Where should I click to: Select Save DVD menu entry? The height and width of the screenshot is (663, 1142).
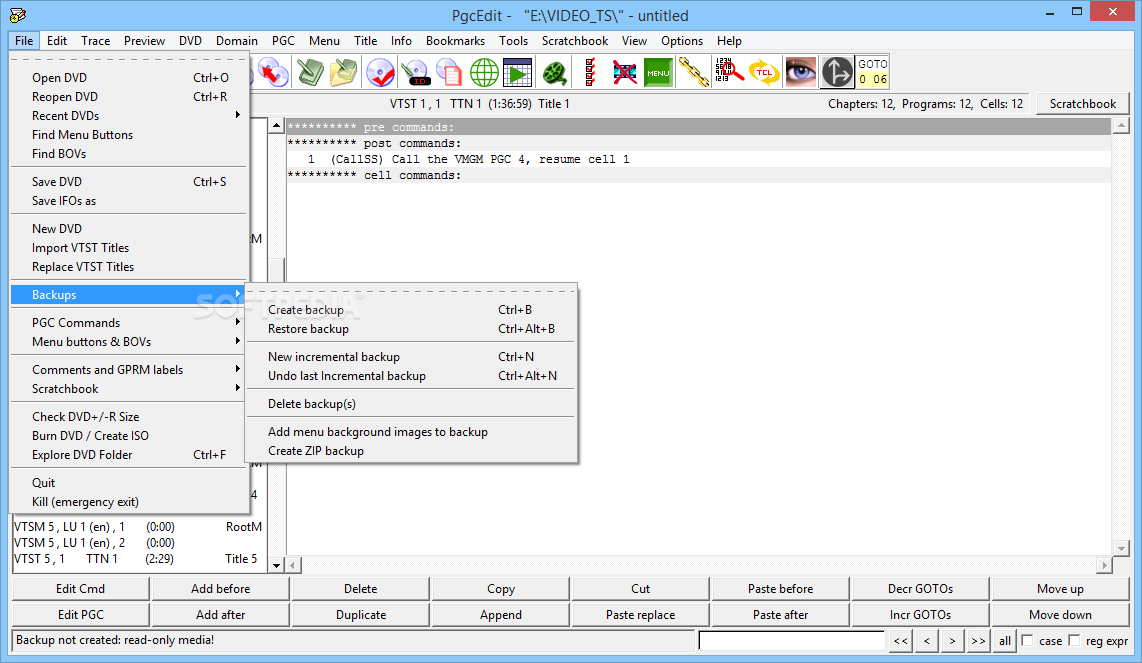click(x=129, y=181)
